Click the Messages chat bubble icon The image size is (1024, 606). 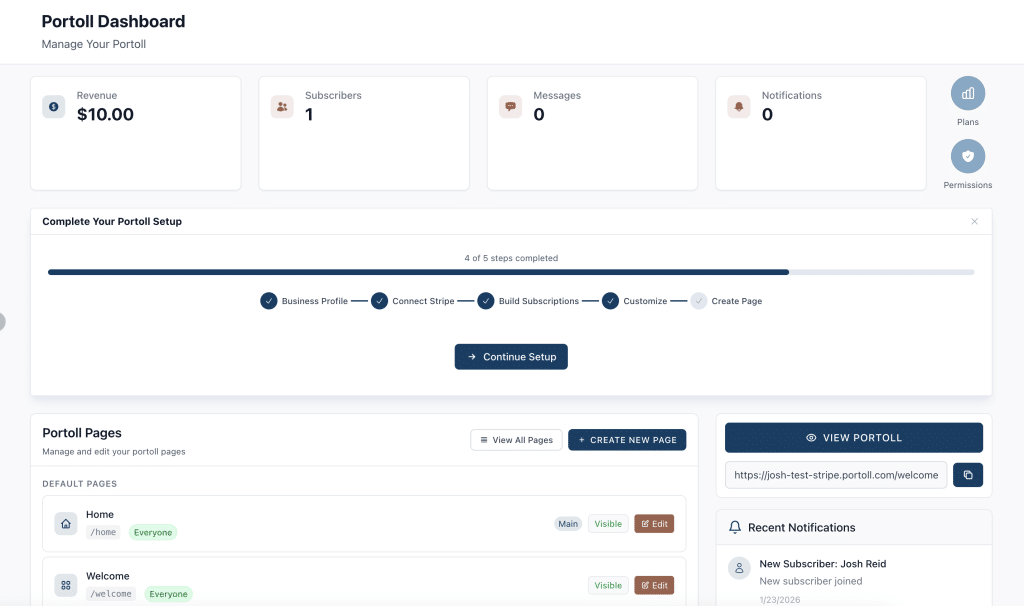pos(509,106)
